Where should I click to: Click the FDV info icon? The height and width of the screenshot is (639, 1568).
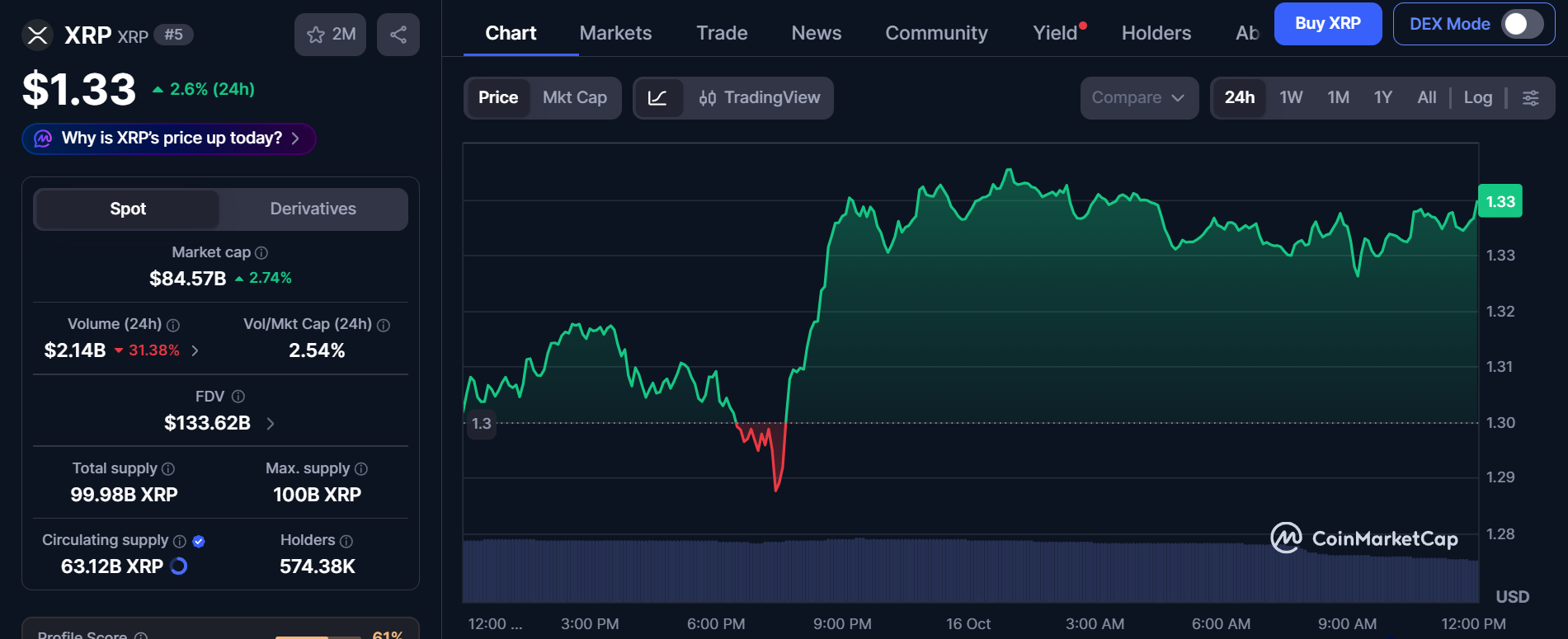[238, 397]
